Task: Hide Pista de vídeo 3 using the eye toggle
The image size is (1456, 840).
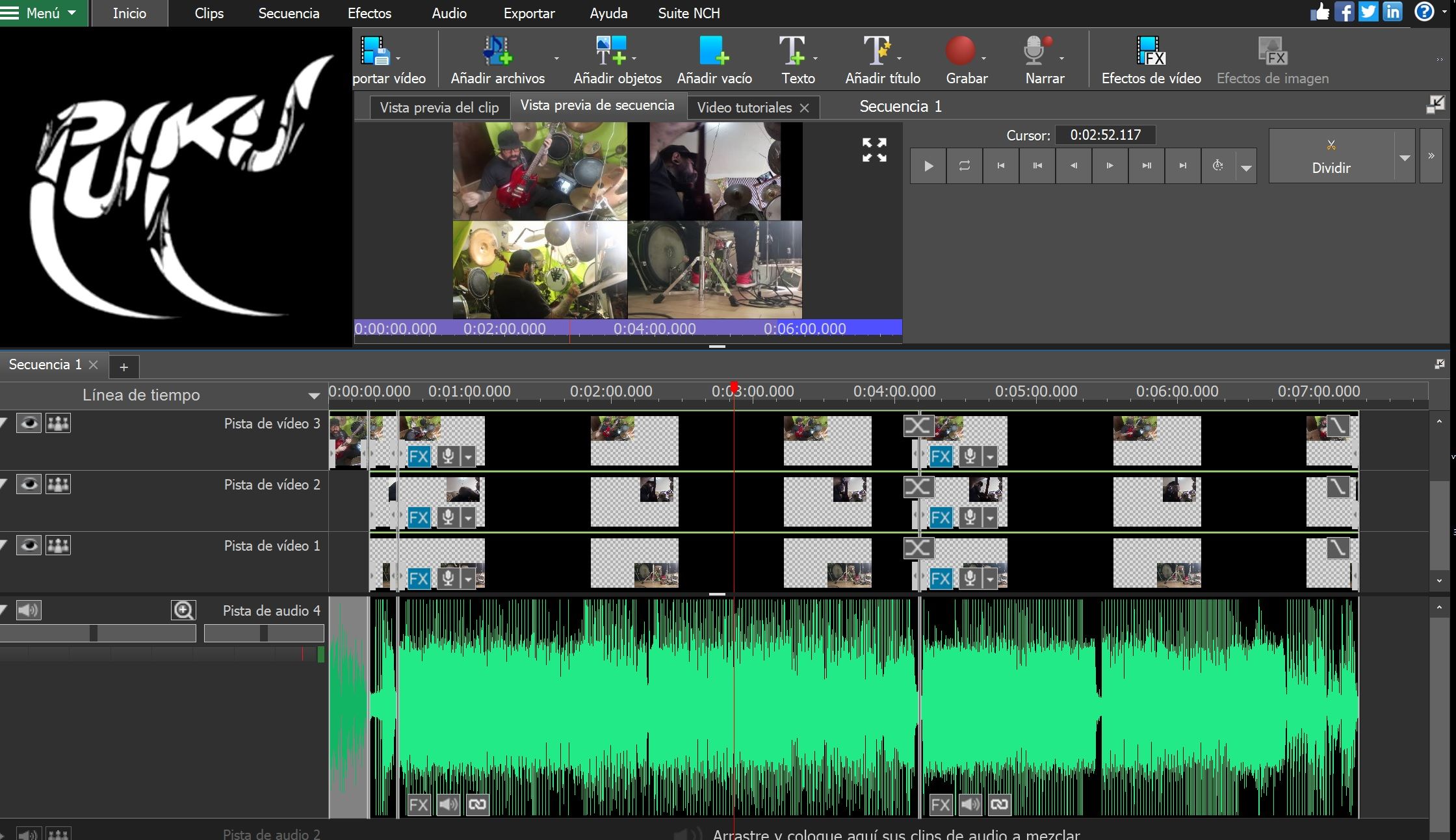Action: point(29,423)
